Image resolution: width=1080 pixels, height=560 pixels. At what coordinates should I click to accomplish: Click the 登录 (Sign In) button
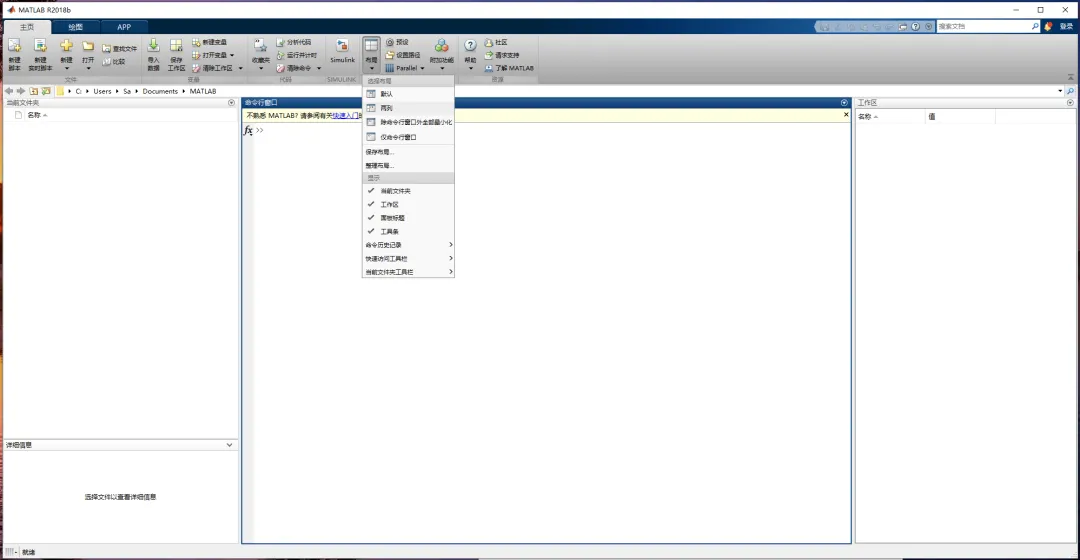pos(1066,26)
